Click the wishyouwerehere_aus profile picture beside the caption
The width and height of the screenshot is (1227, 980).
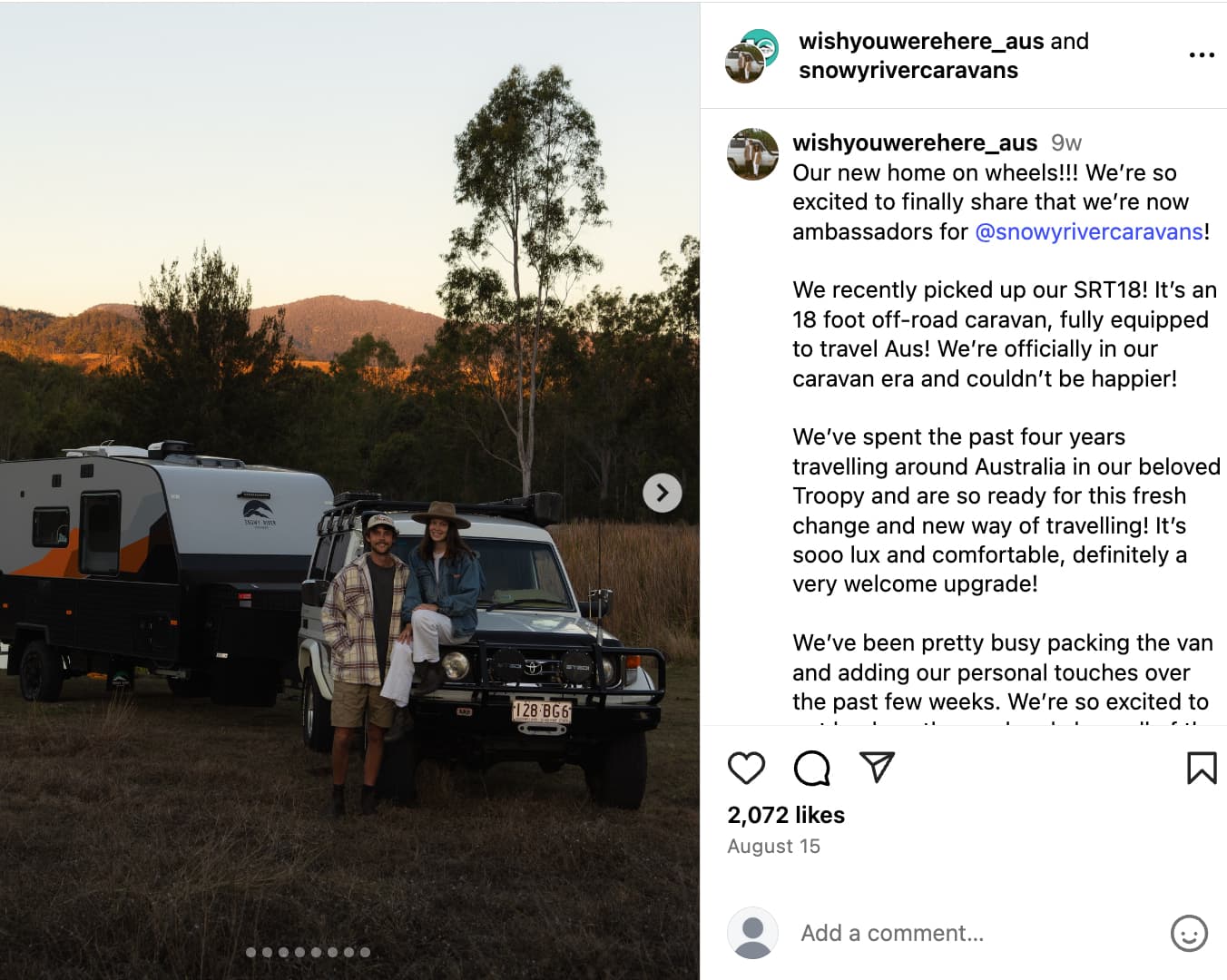click(751, 154)
